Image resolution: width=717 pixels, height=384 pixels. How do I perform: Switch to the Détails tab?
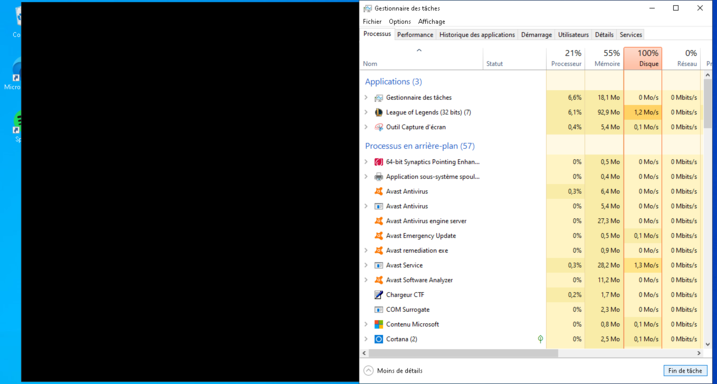(604, 35)
